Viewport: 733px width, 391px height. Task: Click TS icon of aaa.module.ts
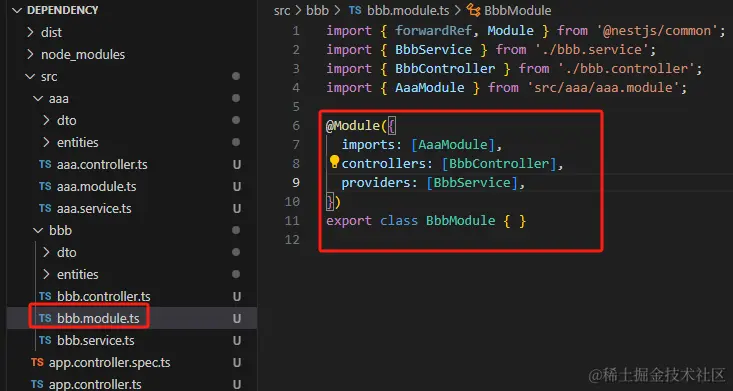45,187
